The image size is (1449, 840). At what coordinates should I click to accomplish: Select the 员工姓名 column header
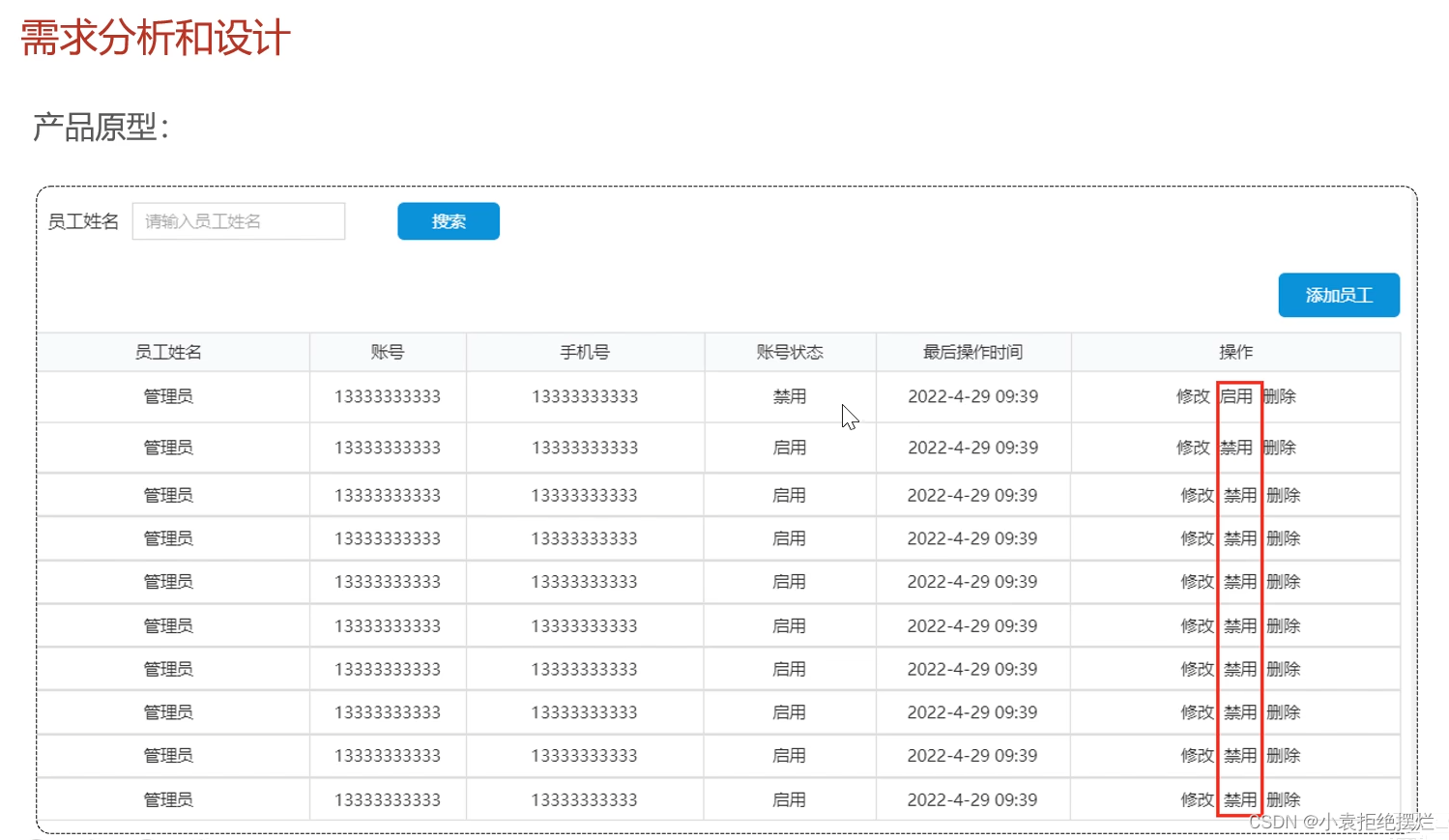167,352
